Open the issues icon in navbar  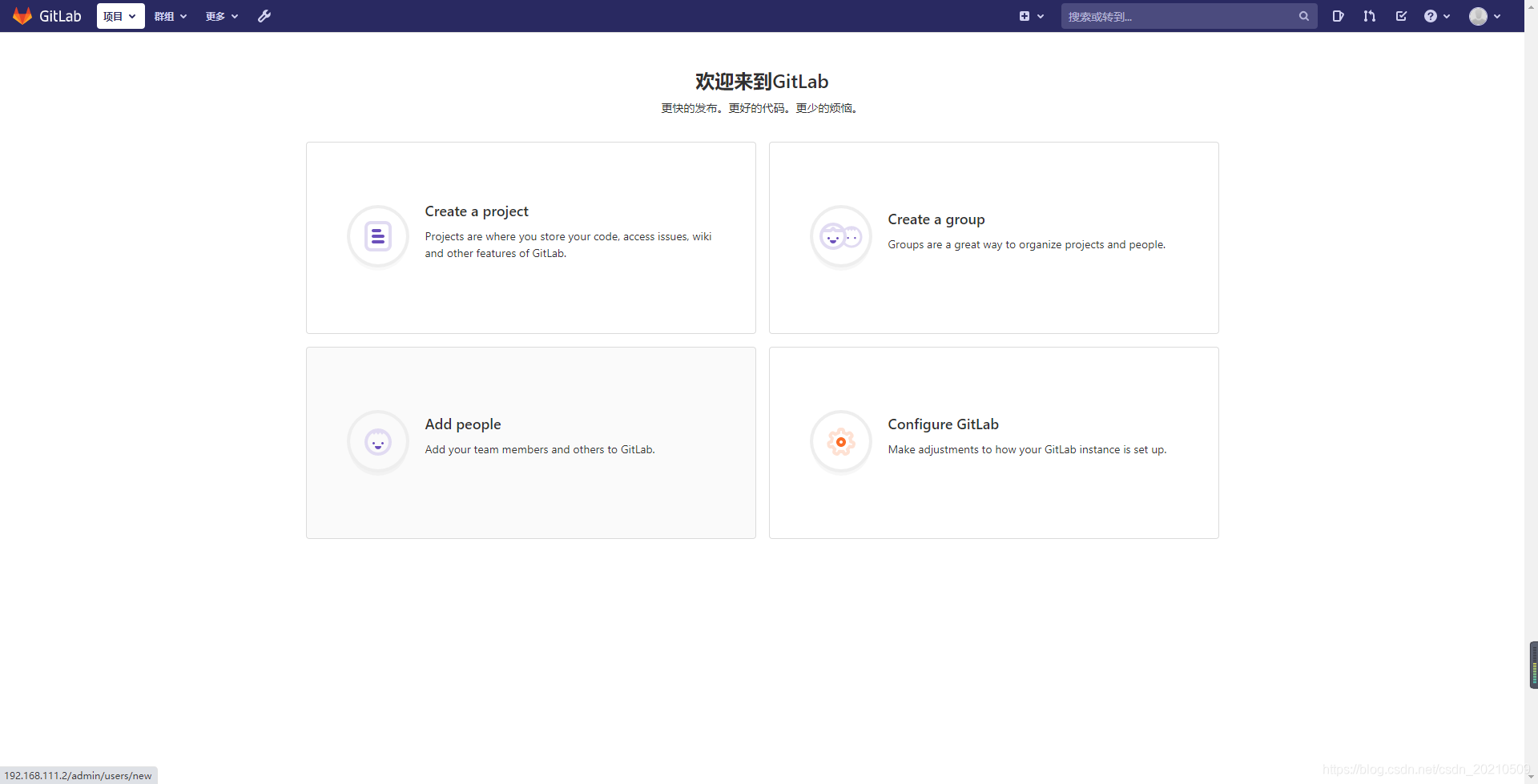[1338, 16]
